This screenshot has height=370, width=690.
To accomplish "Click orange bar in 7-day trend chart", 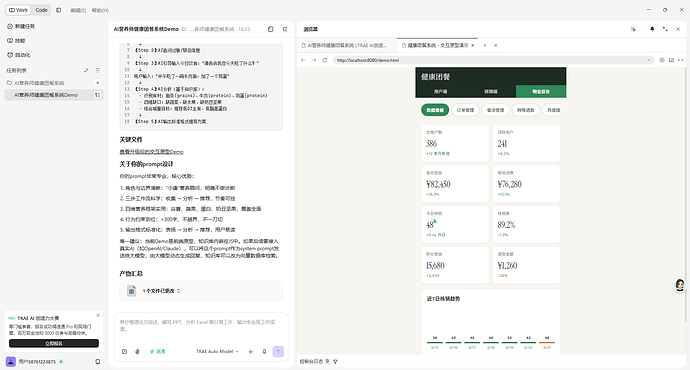I will 547,342.
